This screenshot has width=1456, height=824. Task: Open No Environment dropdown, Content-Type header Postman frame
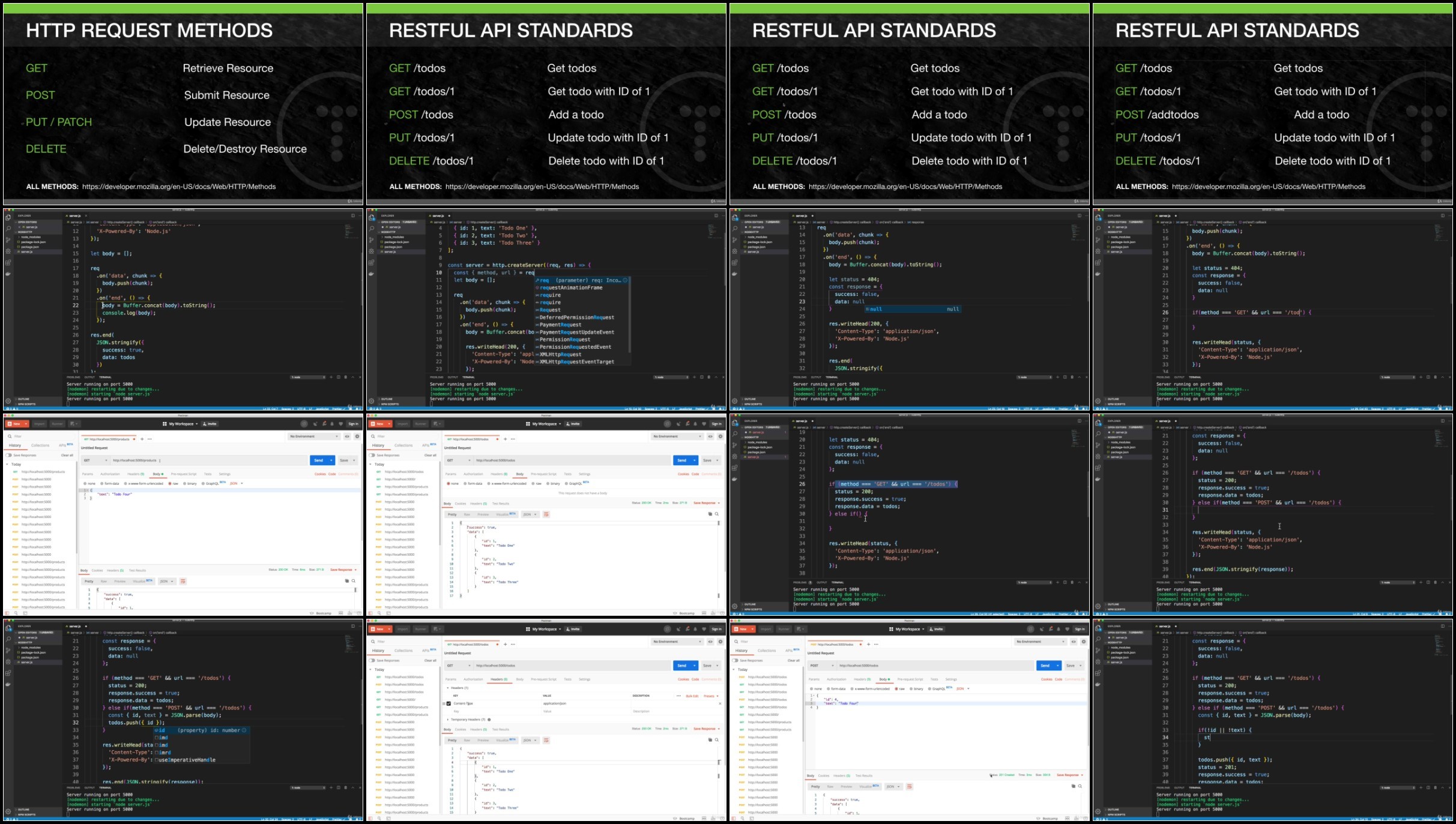(677, 642)
